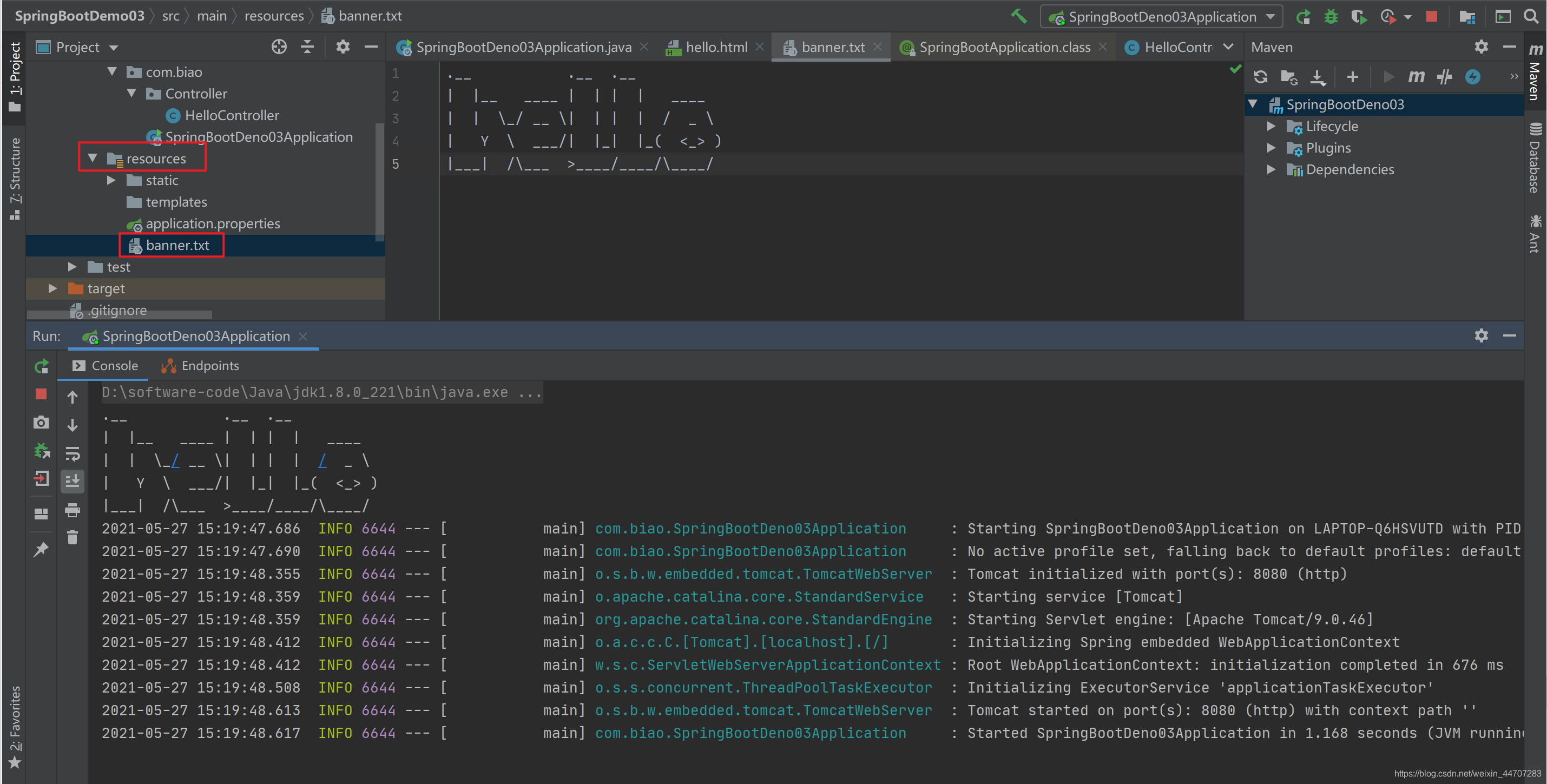Reimport all Maven projects
The image size is (1547, 784).
pyautogui.click(x=1261, y=77)
